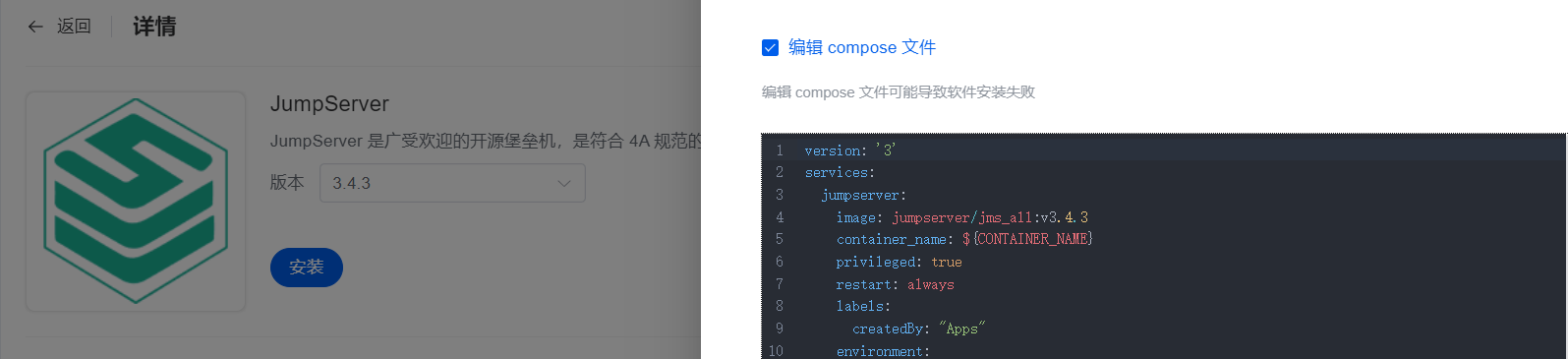Click the JumpServer logo image
This screenshot has height=359, width=1568.
pos(136,202)
